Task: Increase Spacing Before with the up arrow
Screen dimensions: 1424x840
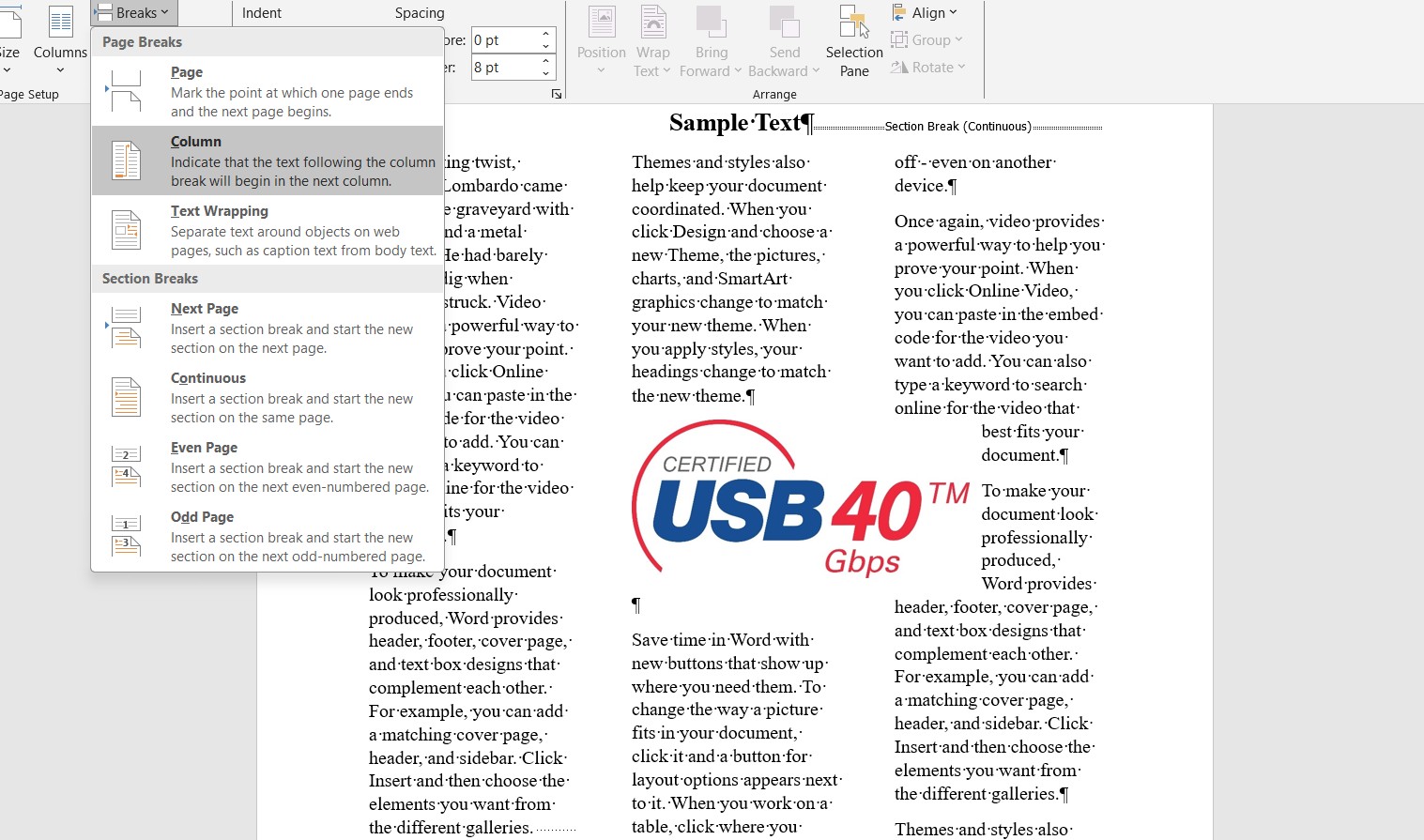Action: click(x=546, y=34)
